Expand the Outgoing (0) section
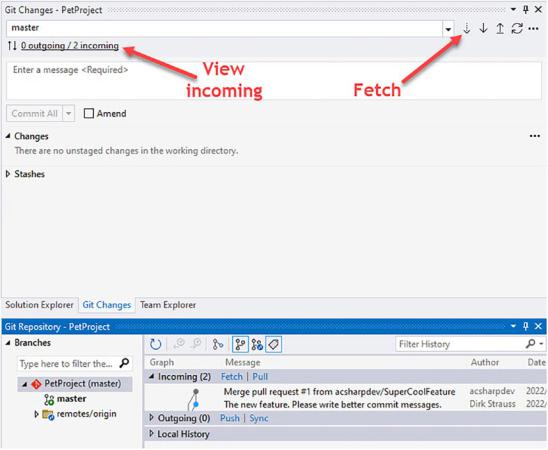Viewport: 548px width, 450px height. click(x=151, y=417)
